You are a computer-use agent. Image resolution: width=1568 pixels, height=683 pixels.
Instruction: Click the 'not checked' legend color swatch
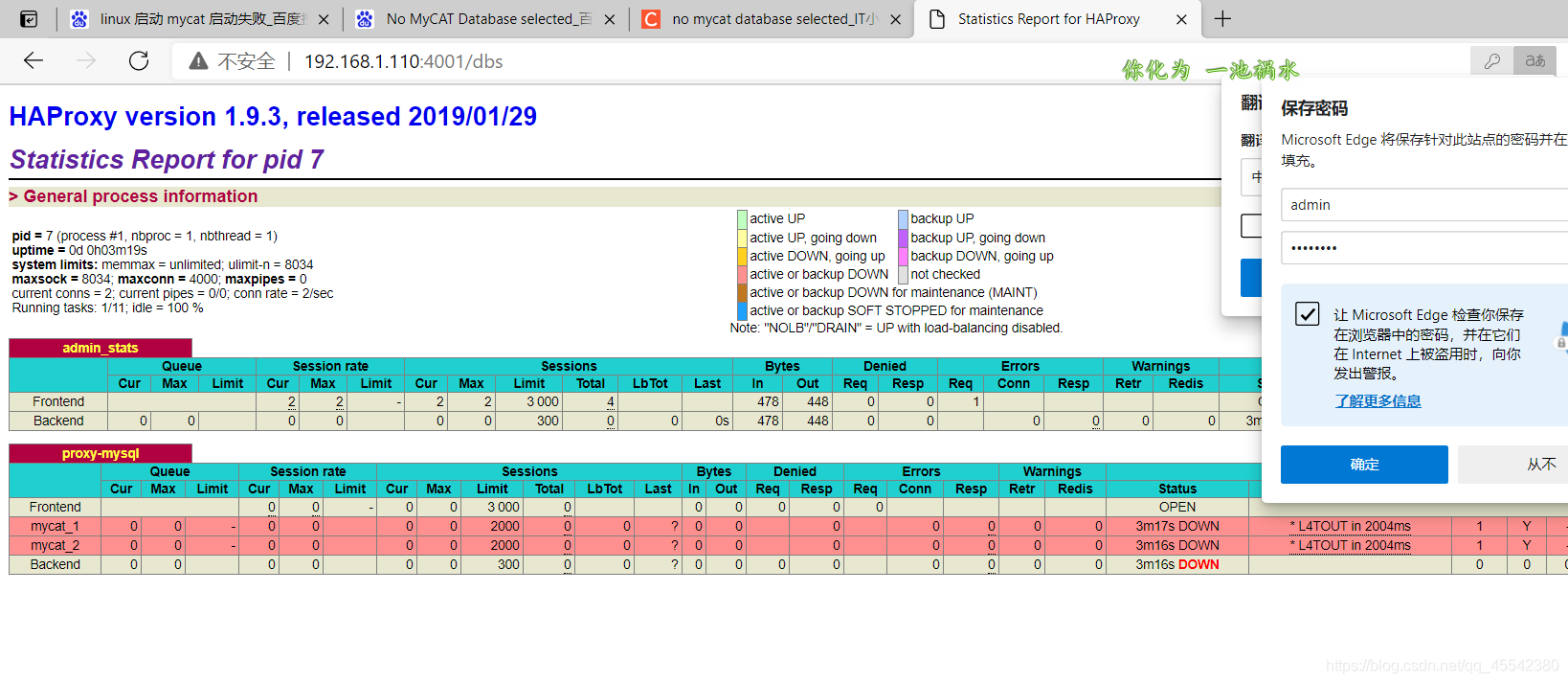tap(903, 274)
